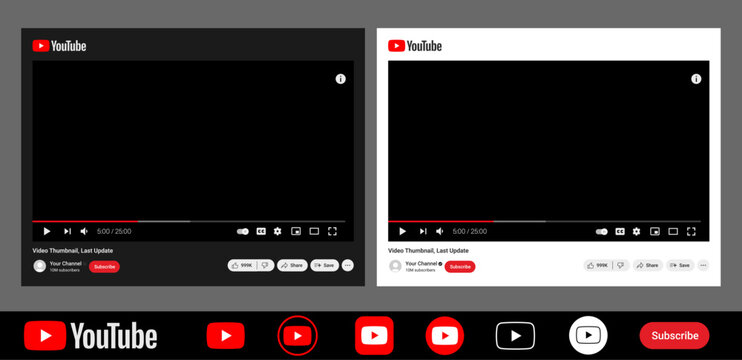
Task: Click the progress bar in the light player
Action: click(545, 221)
